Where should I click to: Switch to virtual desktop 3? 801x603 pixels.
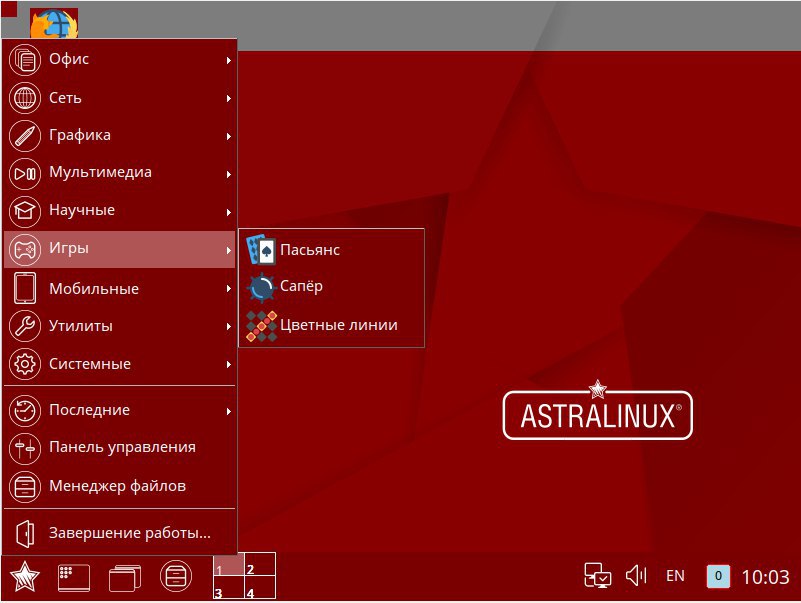point(229,587)
